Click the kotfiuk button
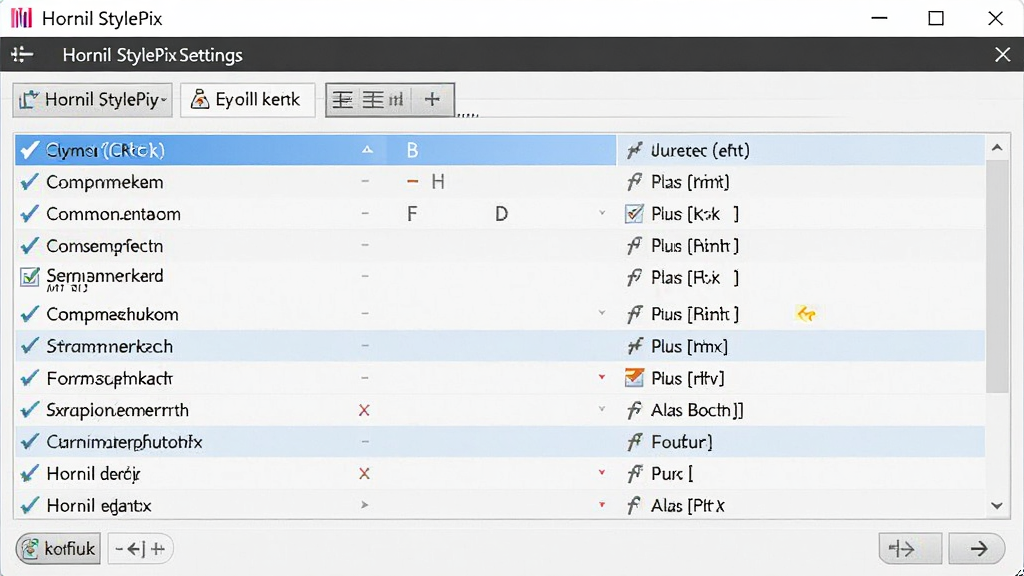The image size is (1024, 576). pos(58,549)
